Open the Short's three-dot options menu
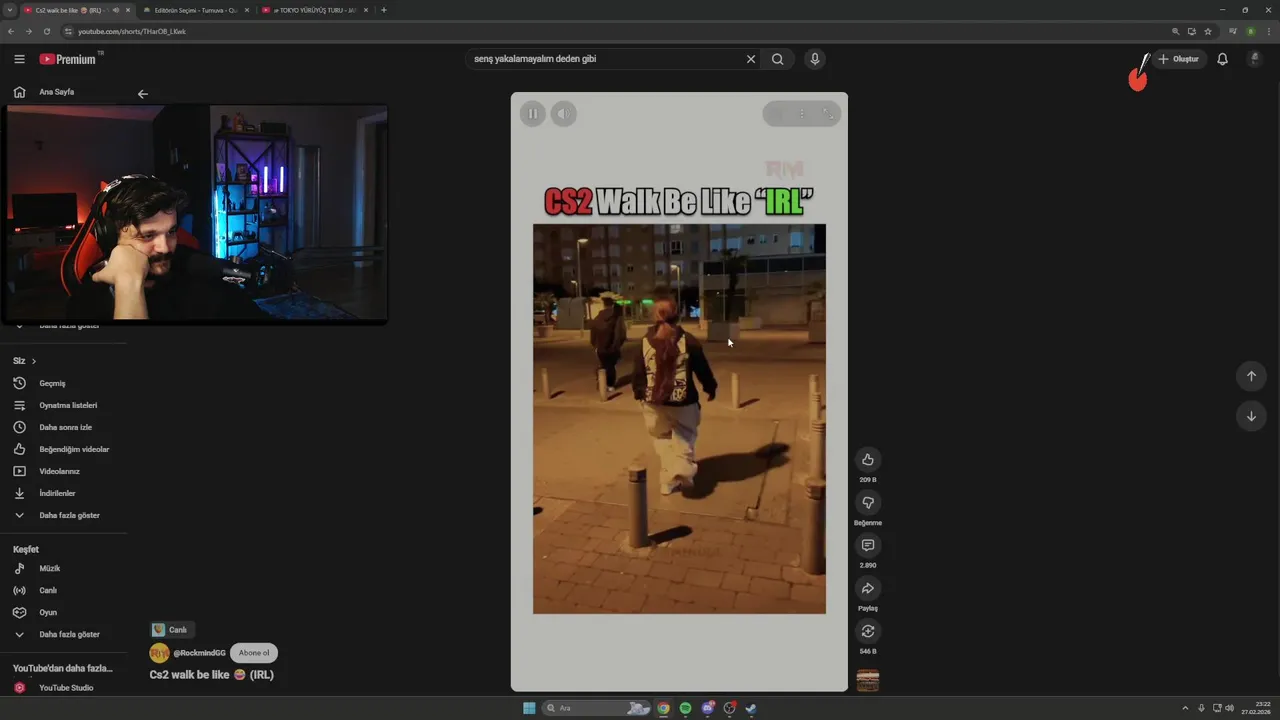1280x720 pixels. click(x=801, y=114)
